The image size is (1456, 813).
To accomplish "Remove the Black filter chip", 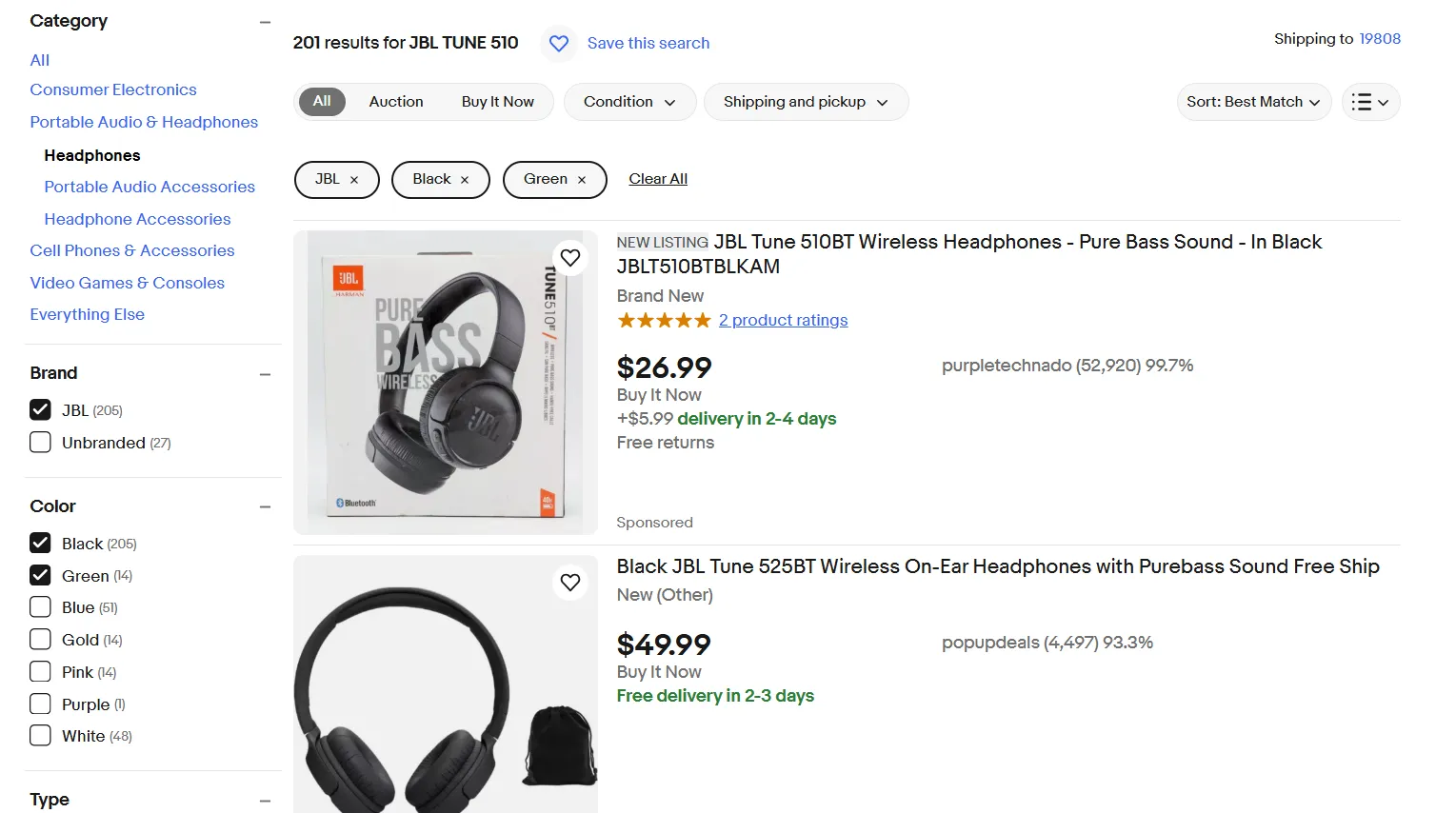I will click(x=465, y=180).
